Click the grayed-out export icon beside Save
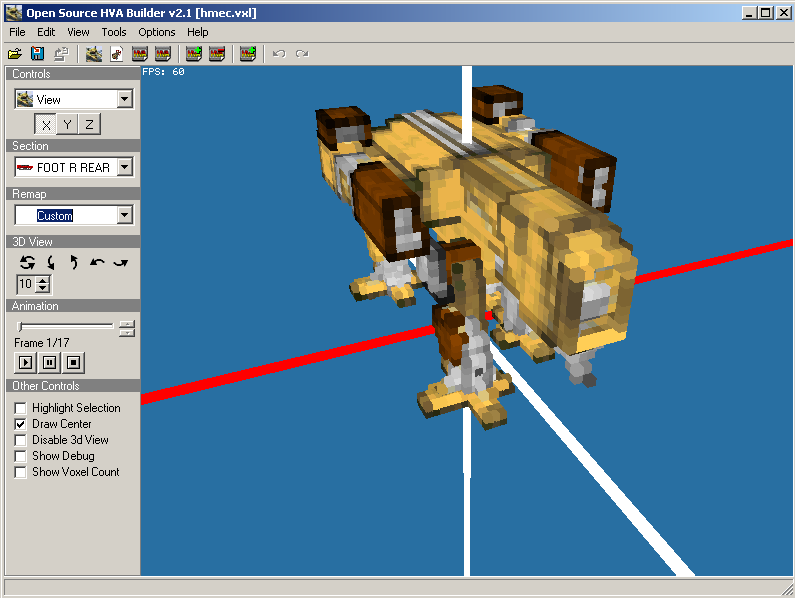 [61, 53]
